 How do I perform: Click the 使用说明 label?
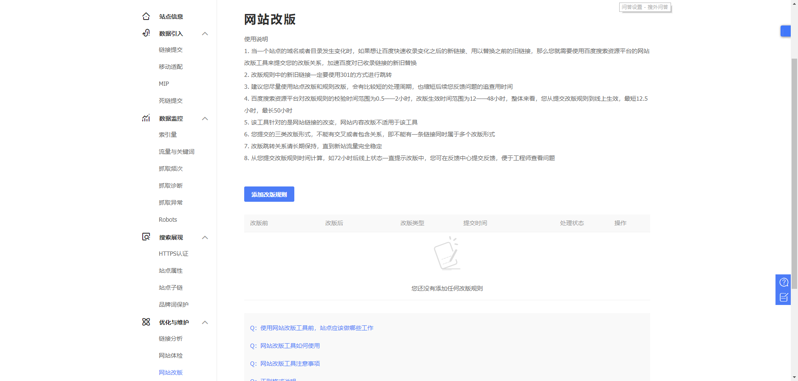[256, 39]
